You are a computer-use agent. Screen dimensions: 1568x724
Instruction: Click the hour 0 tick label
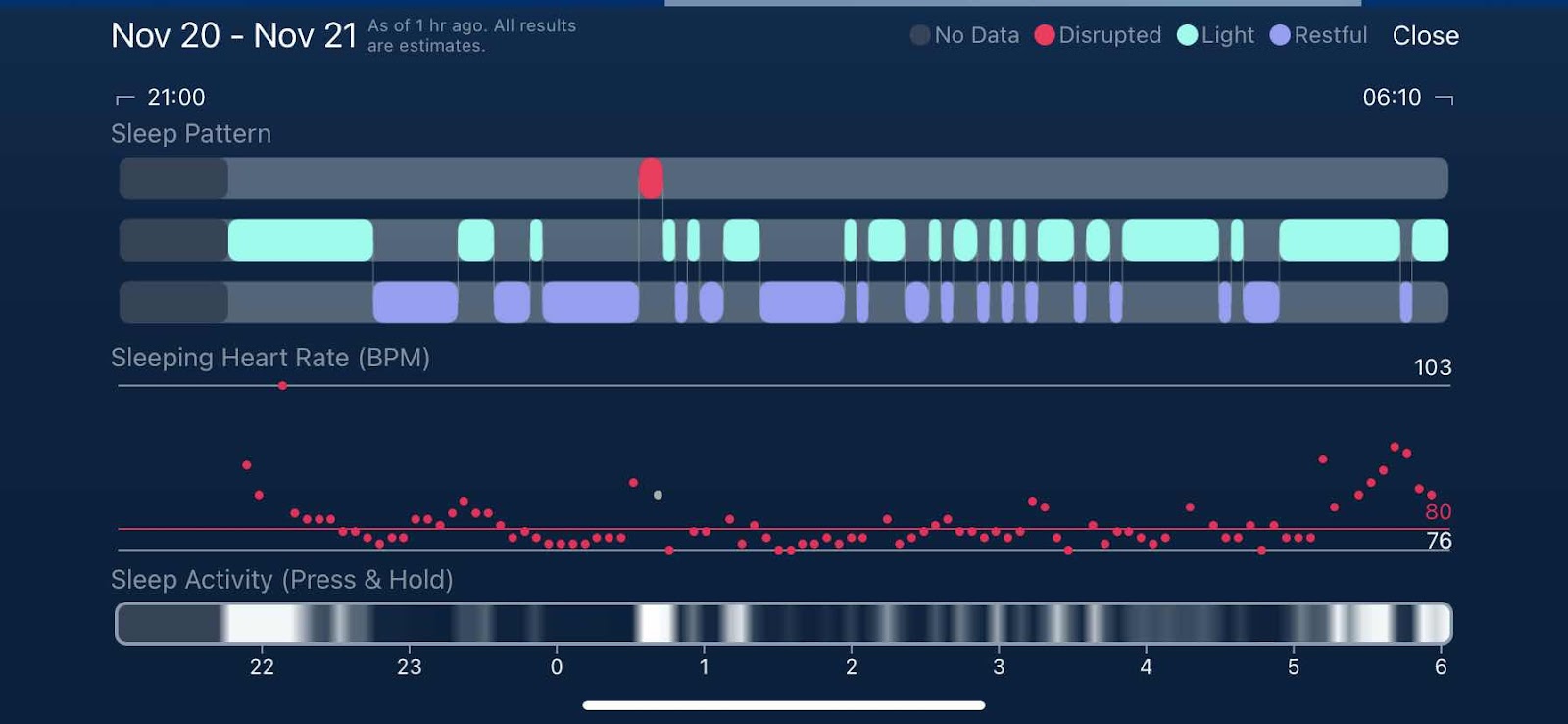coord(557,667)
